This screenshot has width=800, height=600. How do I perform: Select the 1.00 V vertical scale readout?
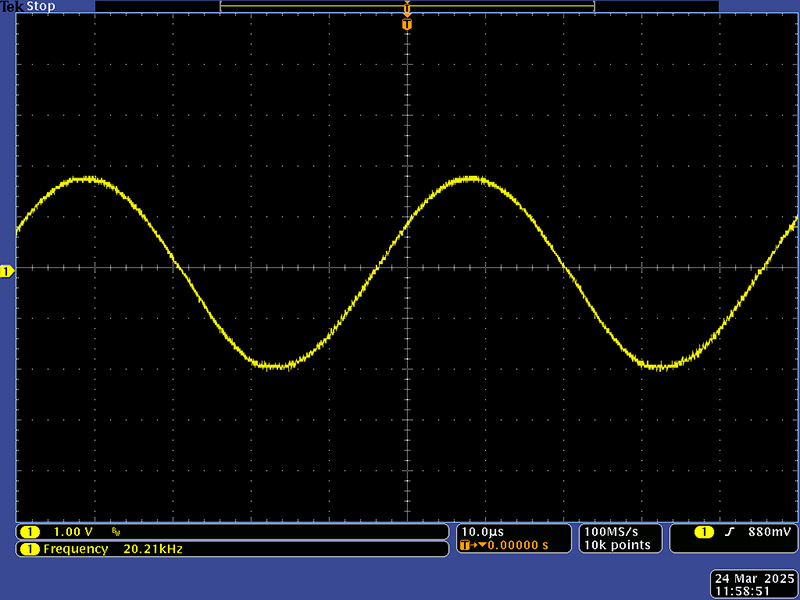coord(72,531)
